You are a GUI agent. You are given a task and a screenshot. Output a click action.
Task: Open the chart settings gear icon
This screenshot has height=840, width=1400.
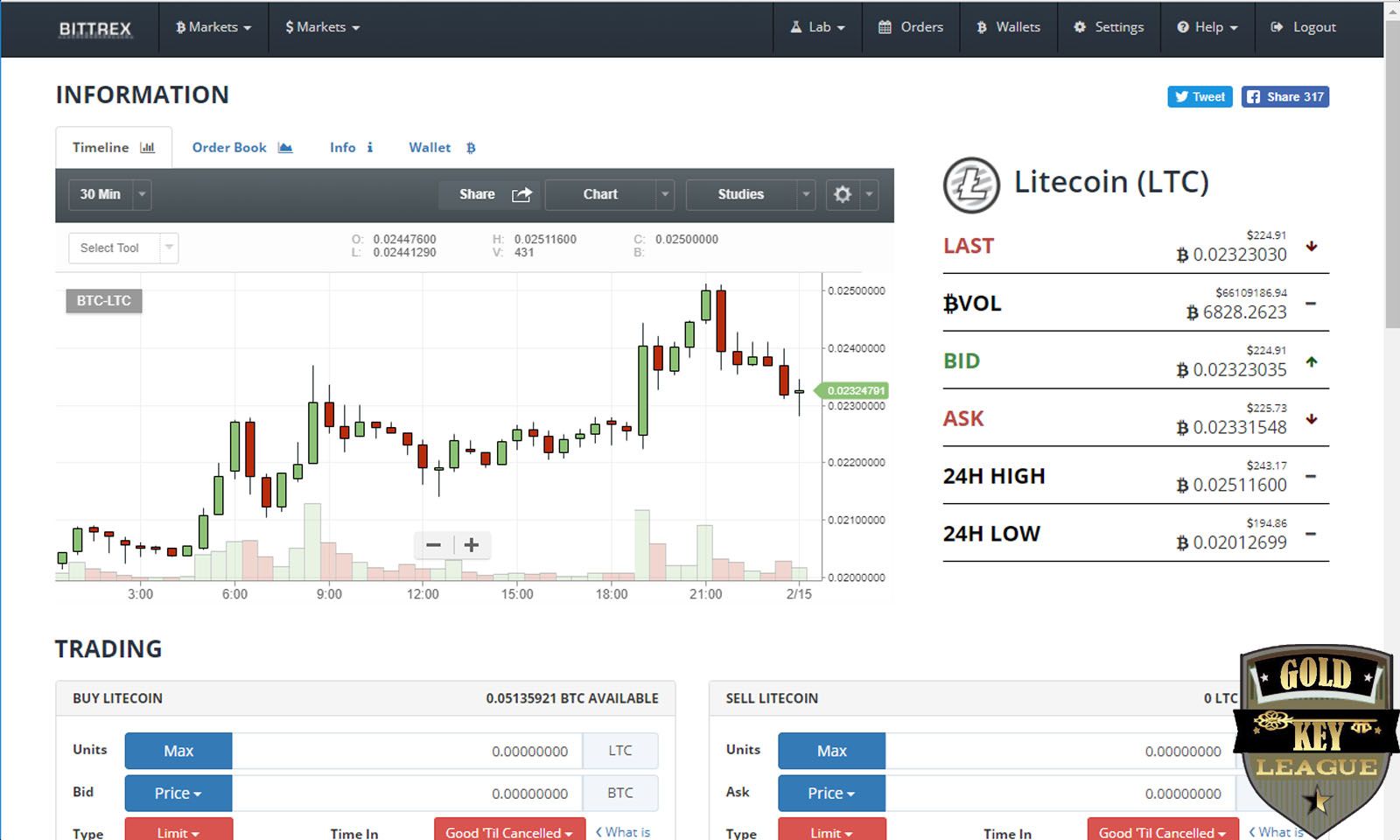[x=841, y=194]
